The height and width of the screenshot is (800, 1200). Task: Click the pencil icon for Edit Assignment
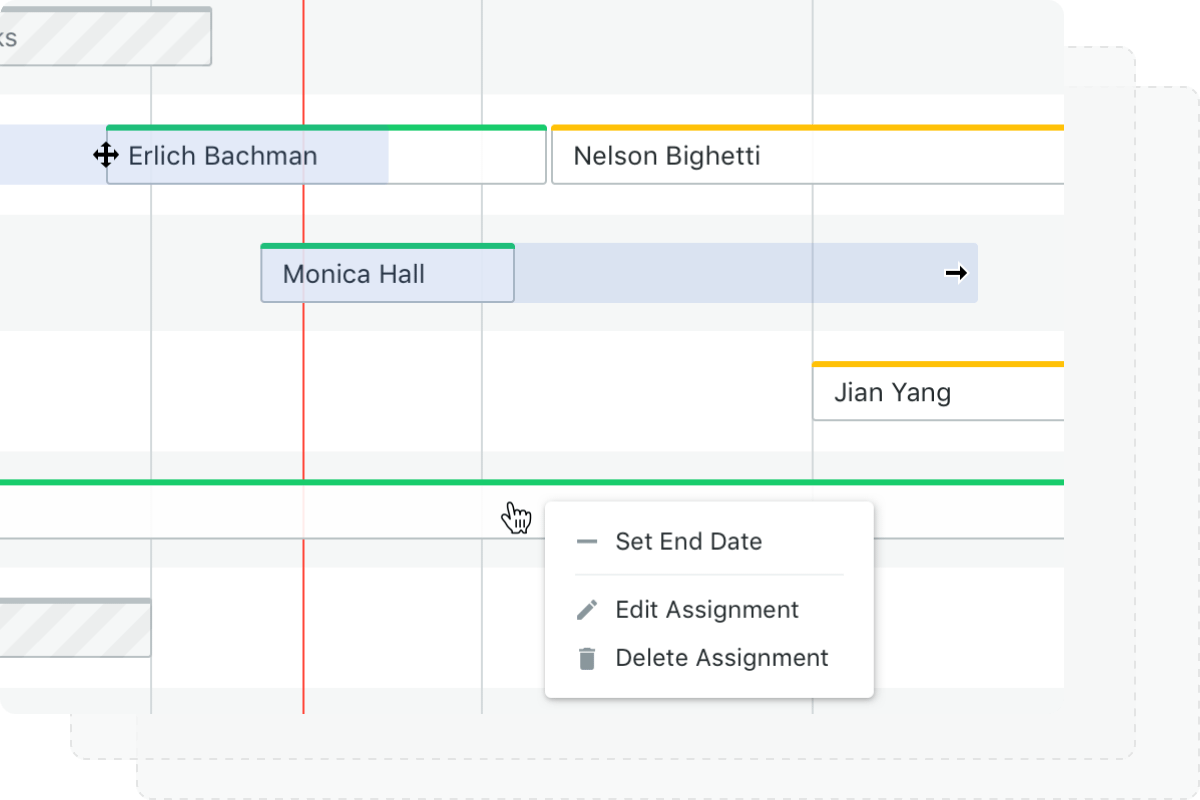point(587,610)
